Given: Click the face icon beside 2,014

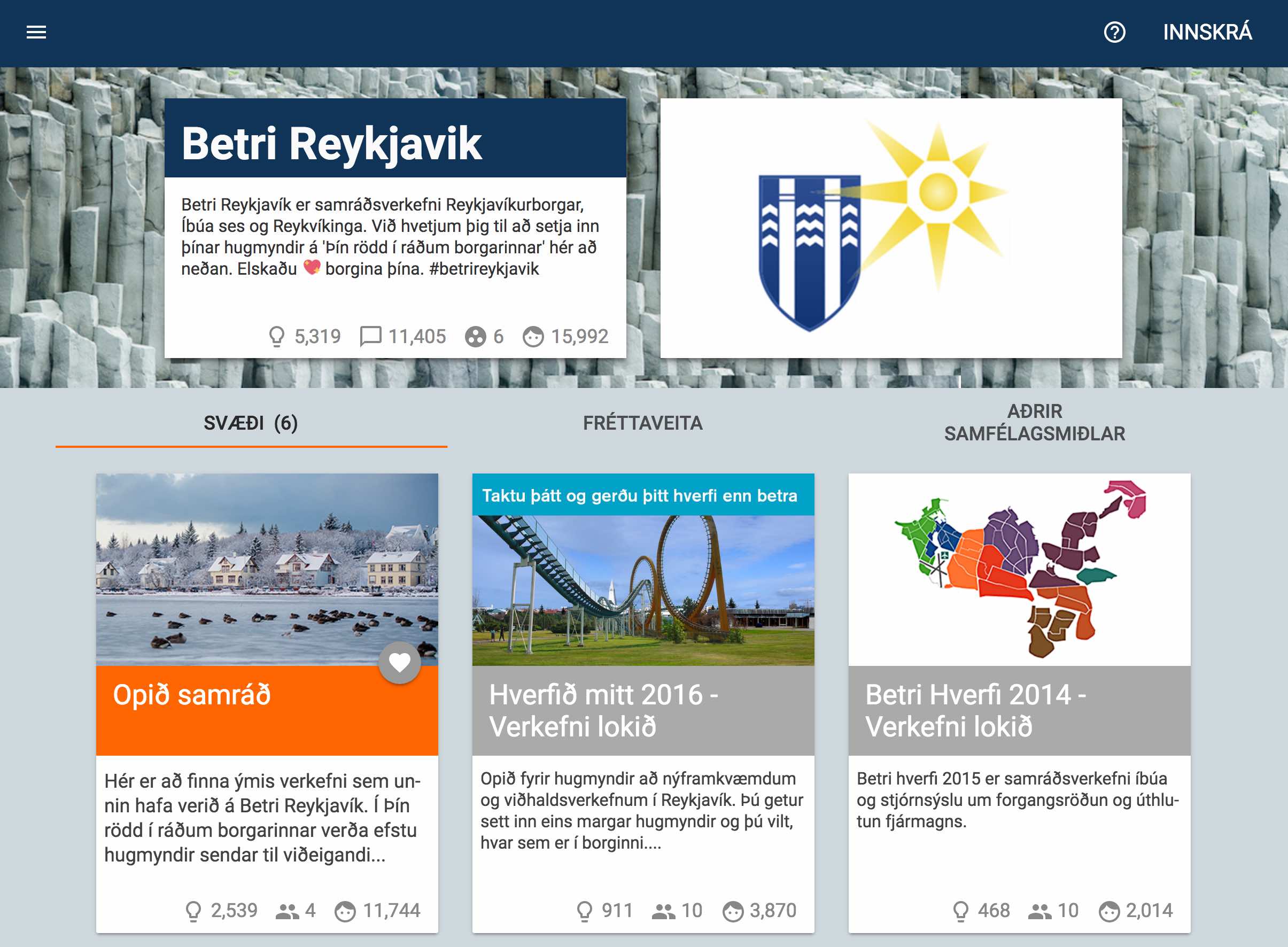Looking at the screenshot, I should click(1108, 910).
